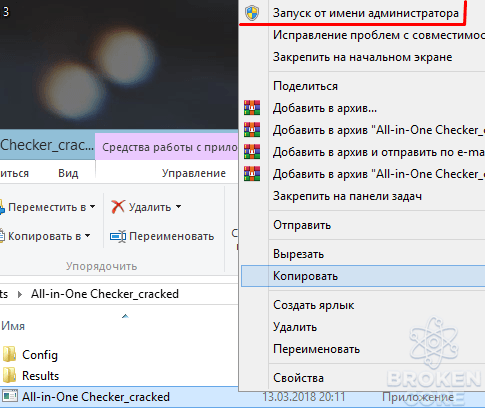
Task: Click the Results folder icon
Action: (x=9, y=376)
